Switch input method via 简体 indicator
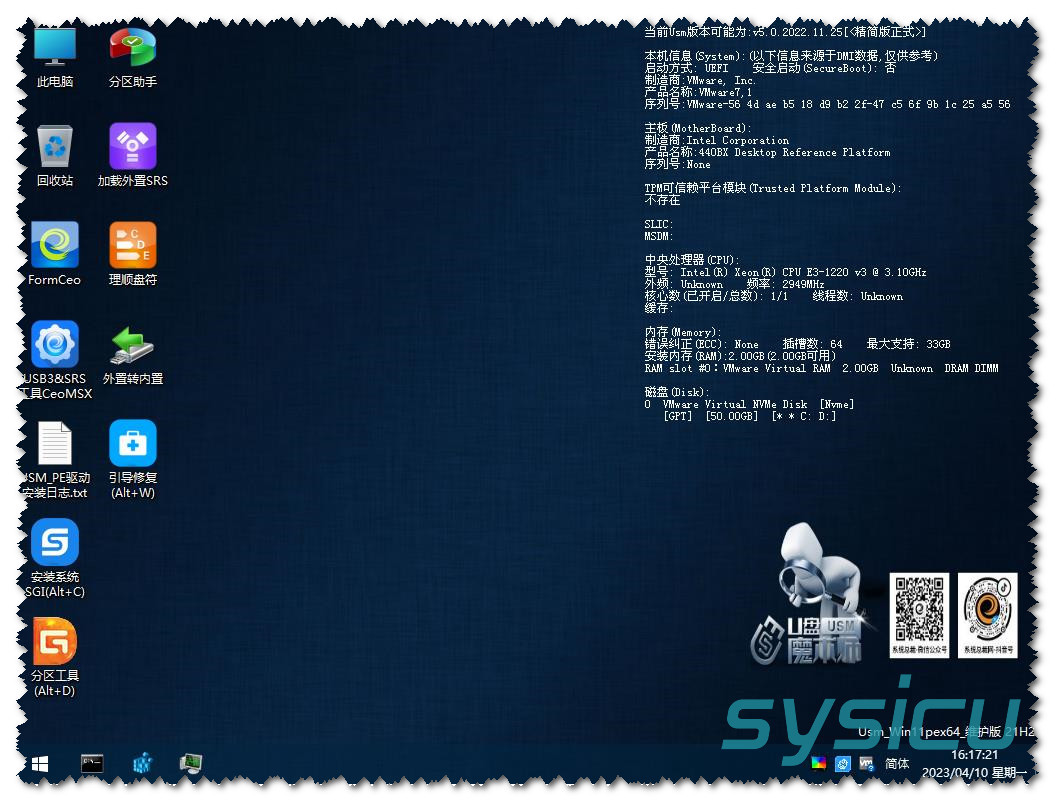The height and width of the screenshot is (803, 1056). pos(897,764)
